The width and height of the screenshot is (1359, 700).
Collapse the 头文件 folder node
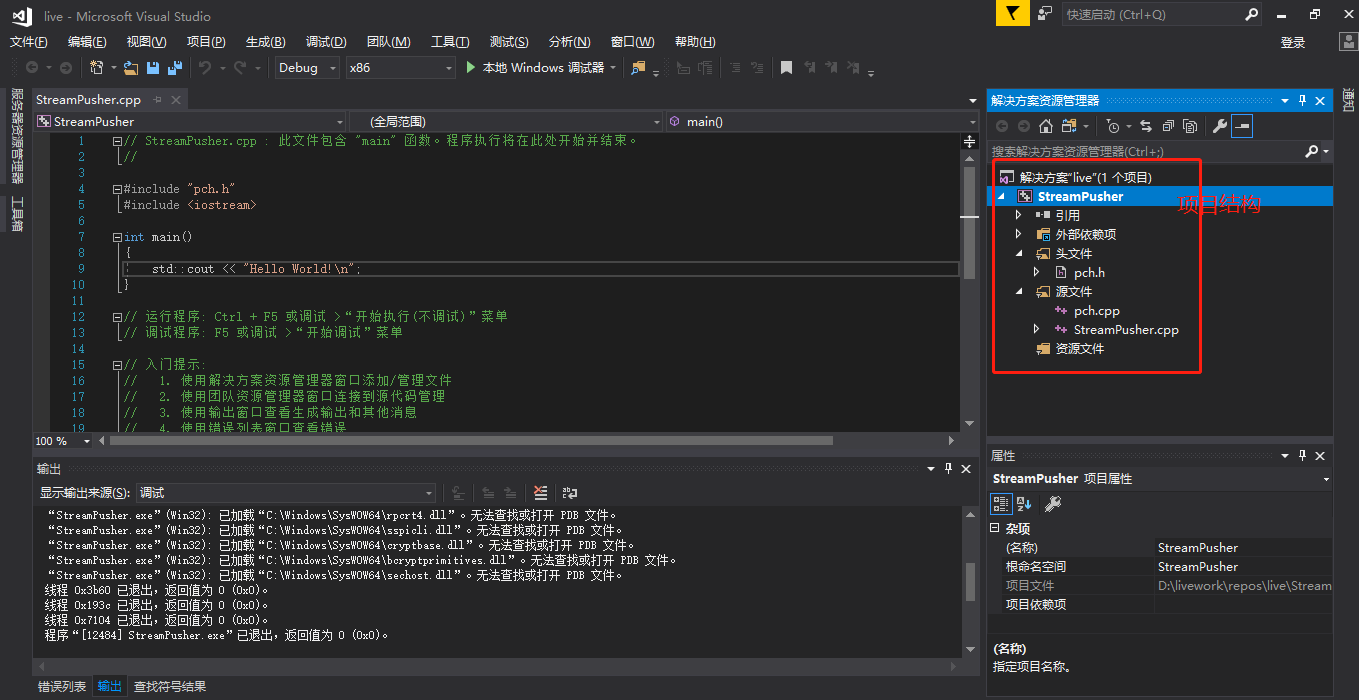pyautogui.click(x=1019, y=254)
